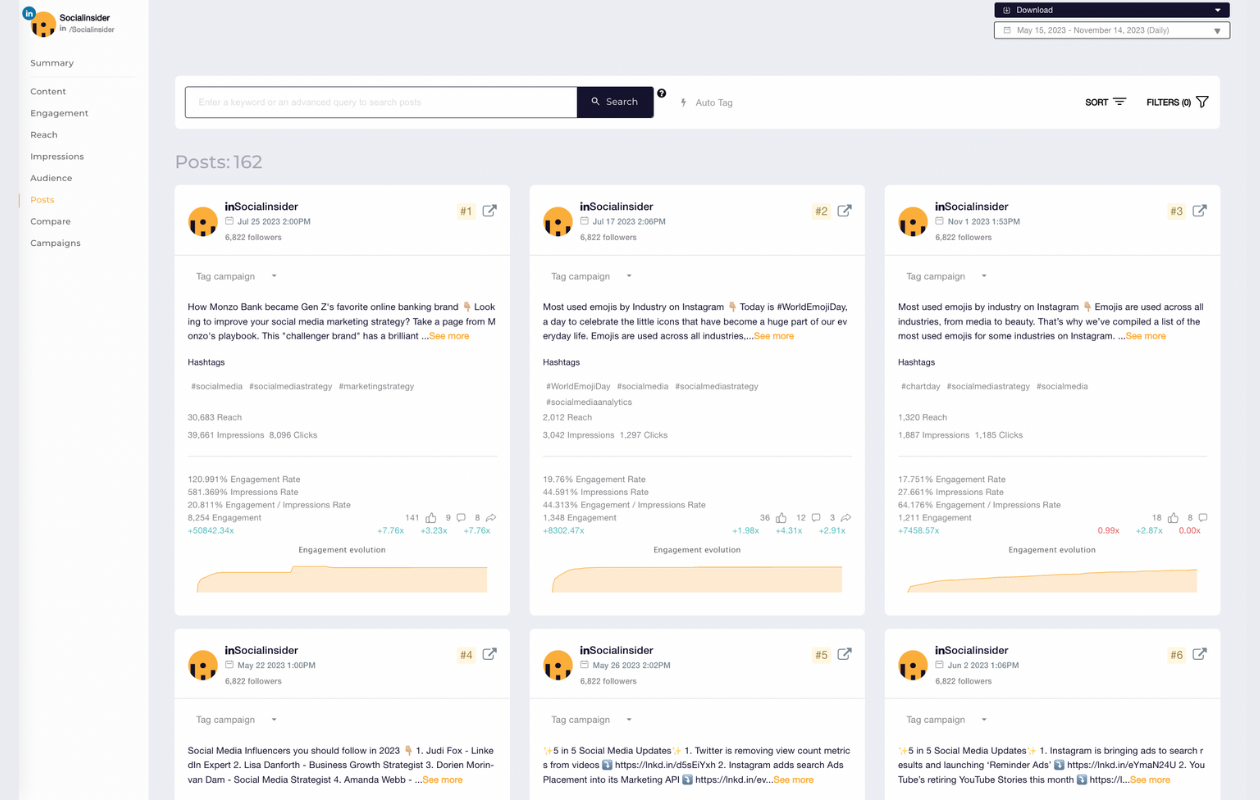Click See more on Monzo Bank post

pyautogui.click(x=449, y=336)
